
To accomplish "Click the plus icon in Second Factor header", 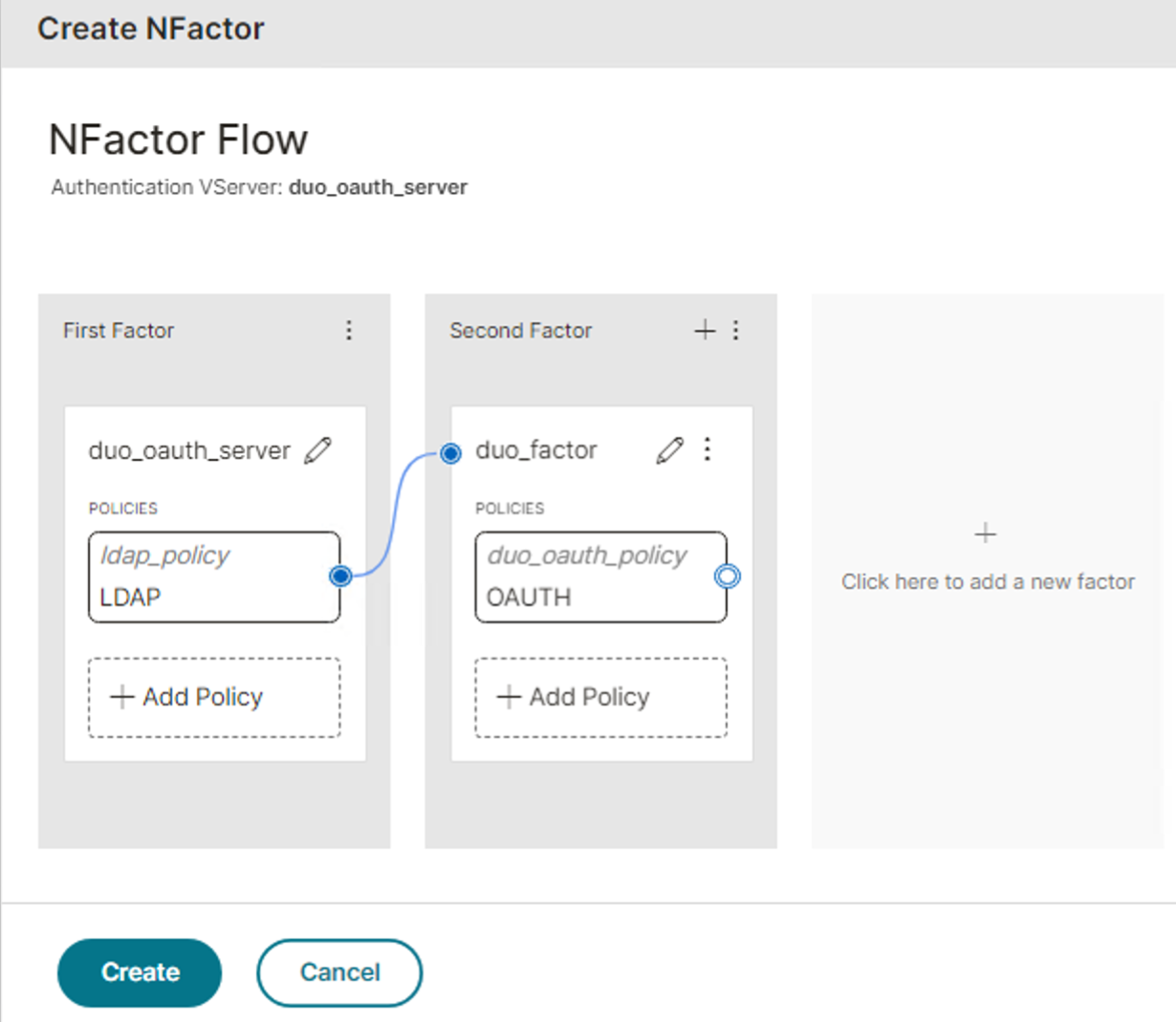I will pyautogui.click(x=705, y=331).
